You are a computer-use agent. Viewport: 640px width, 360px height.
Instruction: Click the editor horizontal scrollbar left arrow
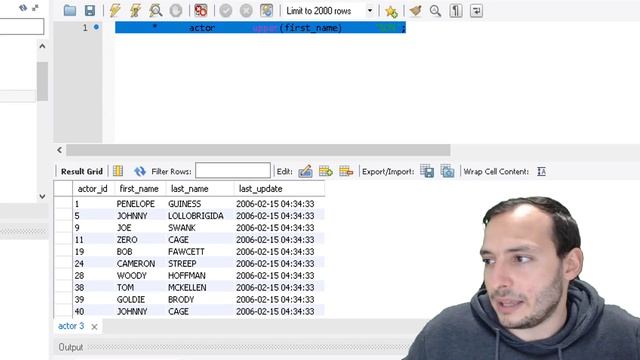click(x=60, y=150)
